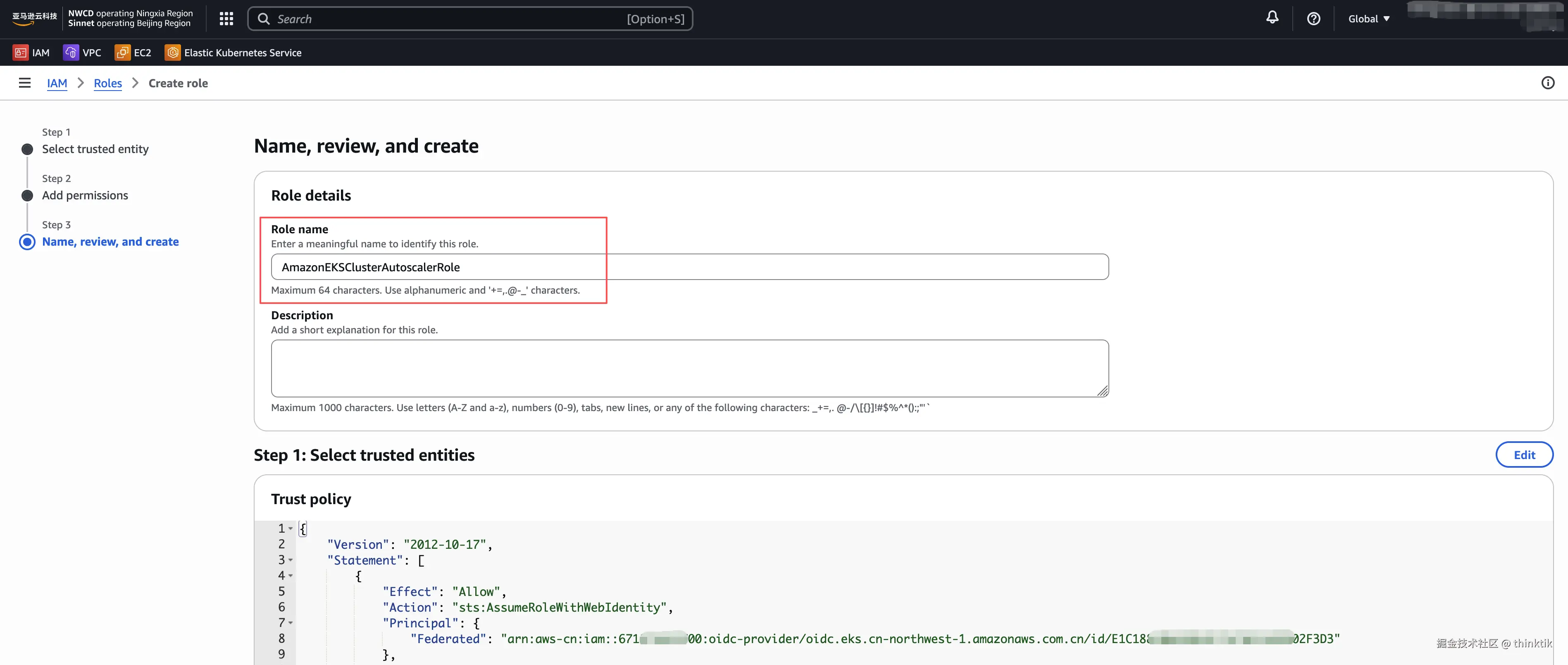Open the VPC service shortcut
The height and width of the screenshot is (665, 1568).
(82, 53)
